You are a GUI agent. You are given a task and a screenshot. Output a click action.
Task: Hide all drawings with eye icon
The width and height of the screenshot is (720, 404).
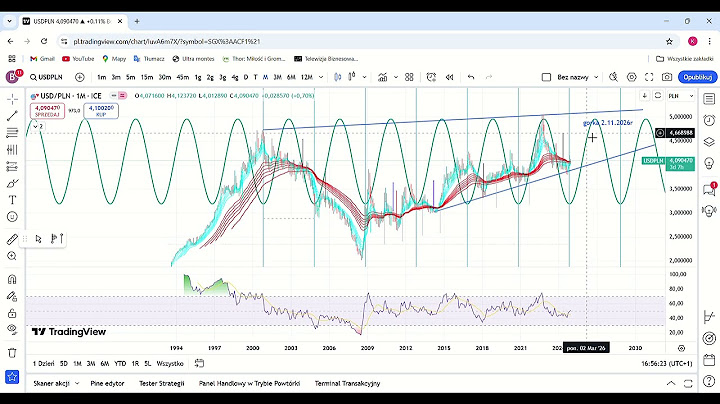pyautogui.click(x=12, y=330)
